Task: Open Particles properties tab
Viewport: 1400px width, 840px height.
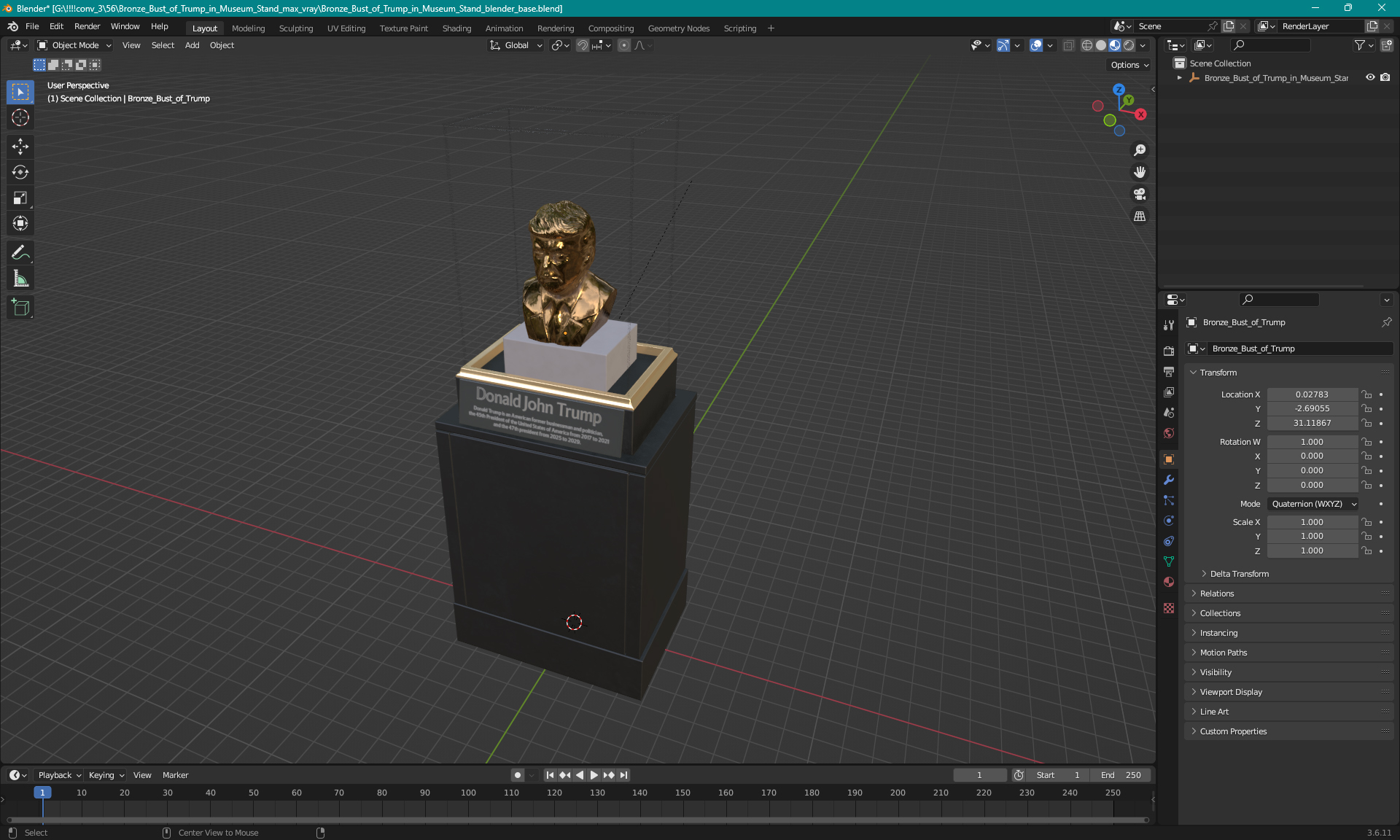Action: coord(1169,500)
